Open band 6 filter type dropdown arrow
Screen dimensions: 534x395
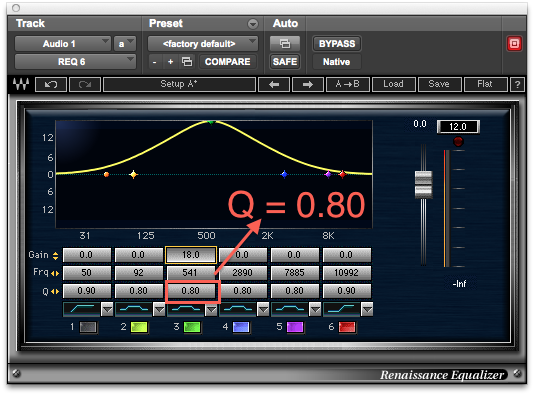367,309
